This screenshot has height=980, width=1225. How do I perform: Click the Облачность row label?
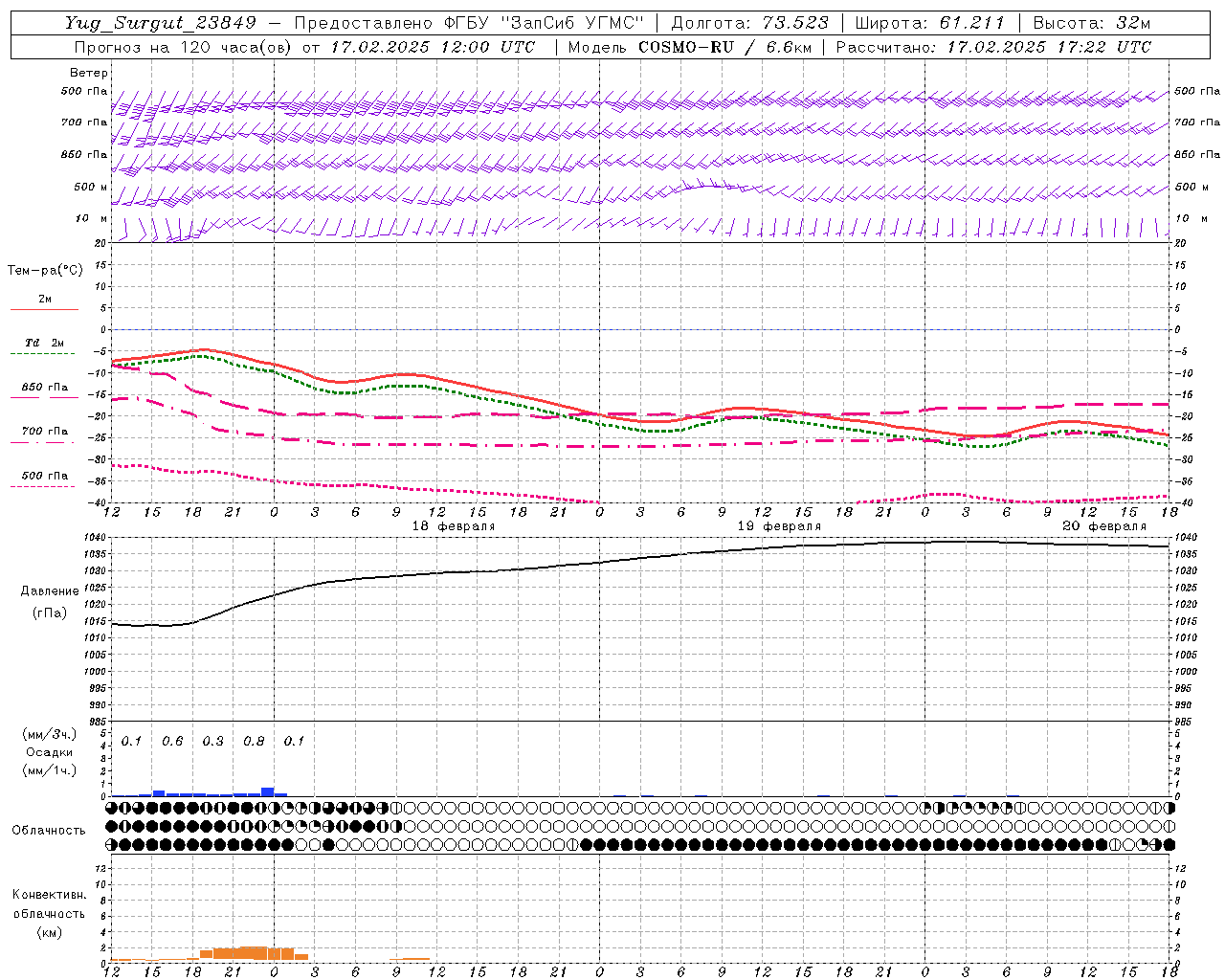coord(49,831)
